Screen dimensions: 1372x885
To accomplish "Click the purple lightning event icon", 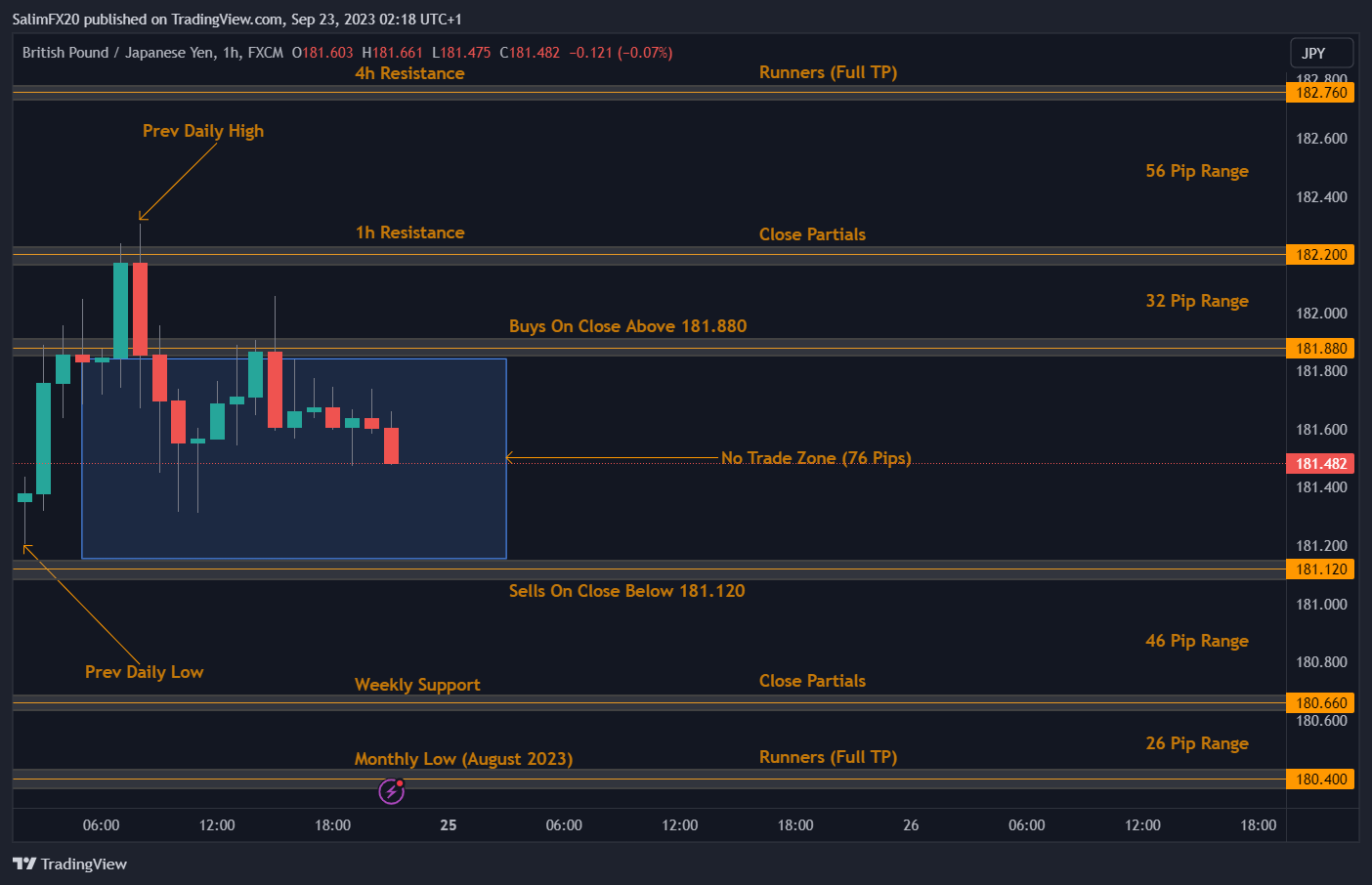I will (391, 791).
